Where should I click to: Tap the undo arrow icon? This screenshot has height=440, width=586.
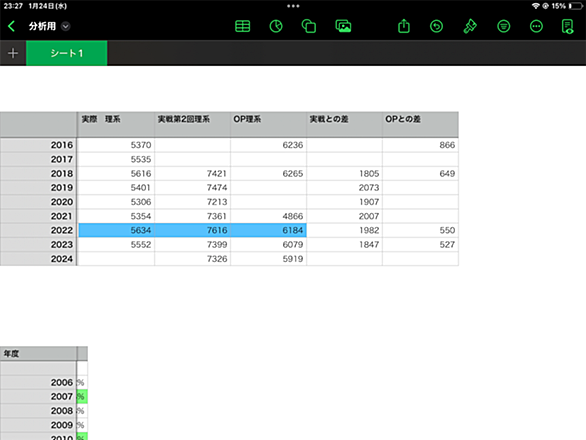pos(437,26)
